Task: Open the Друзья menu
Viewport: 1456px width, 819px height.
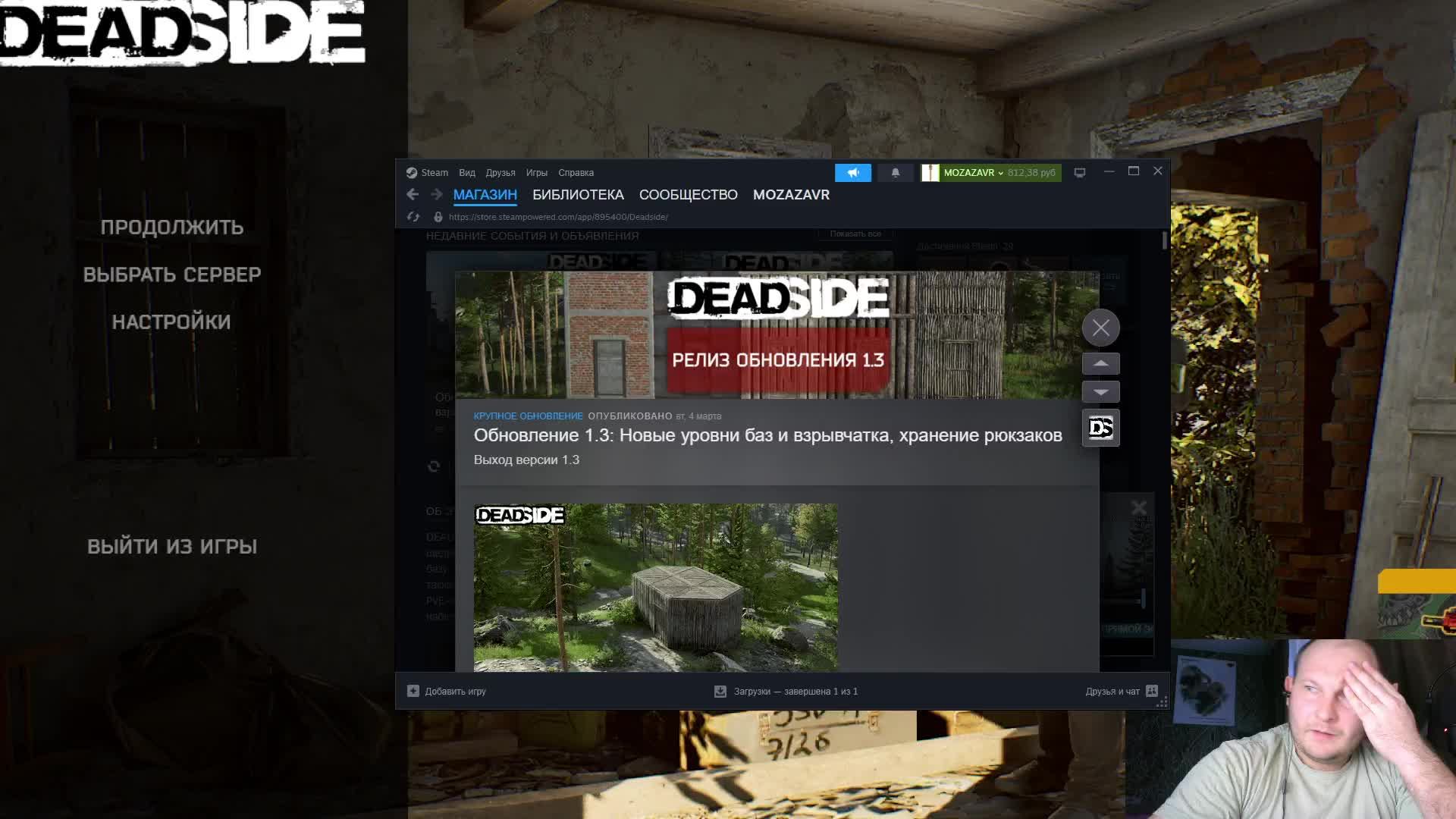Action: pos(500,172)
